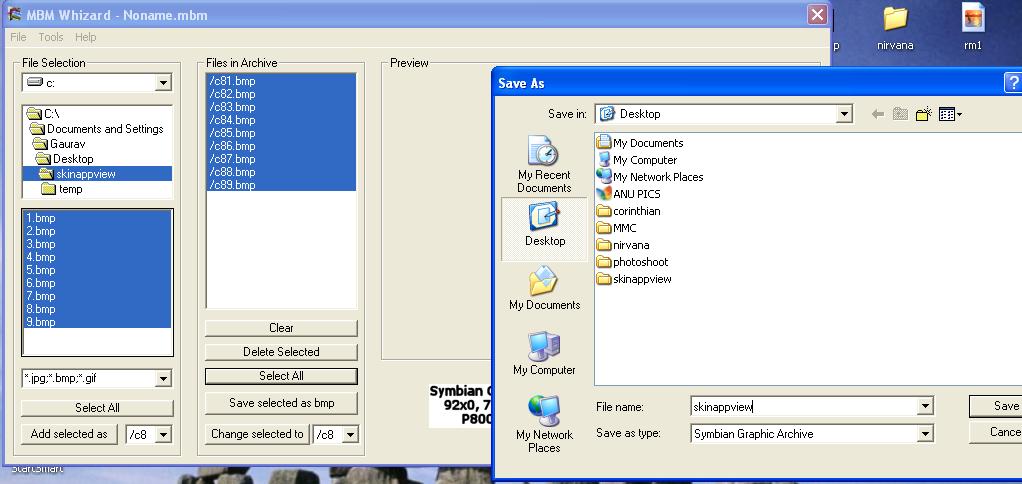Select /c85.bmp in Files in Archive list
The image size is (1022, 484).
pyautogui.click(x=232, y=133)
